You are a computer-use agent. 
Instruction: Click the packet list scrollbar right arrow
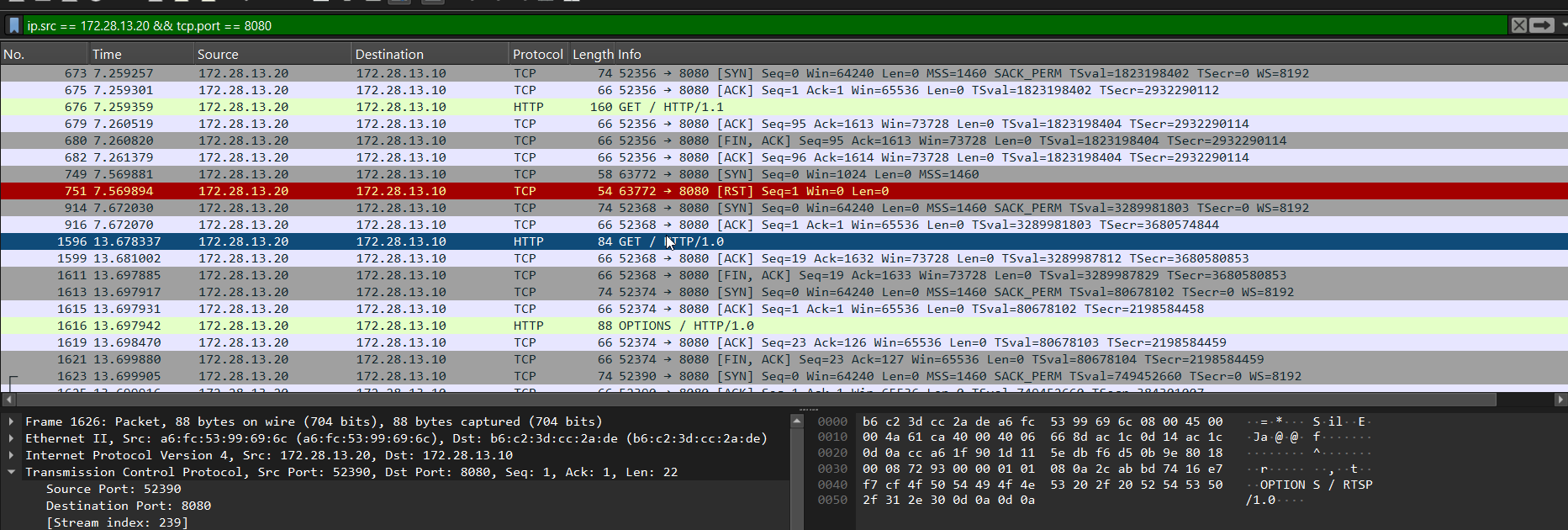click(x=1560, y=400)
